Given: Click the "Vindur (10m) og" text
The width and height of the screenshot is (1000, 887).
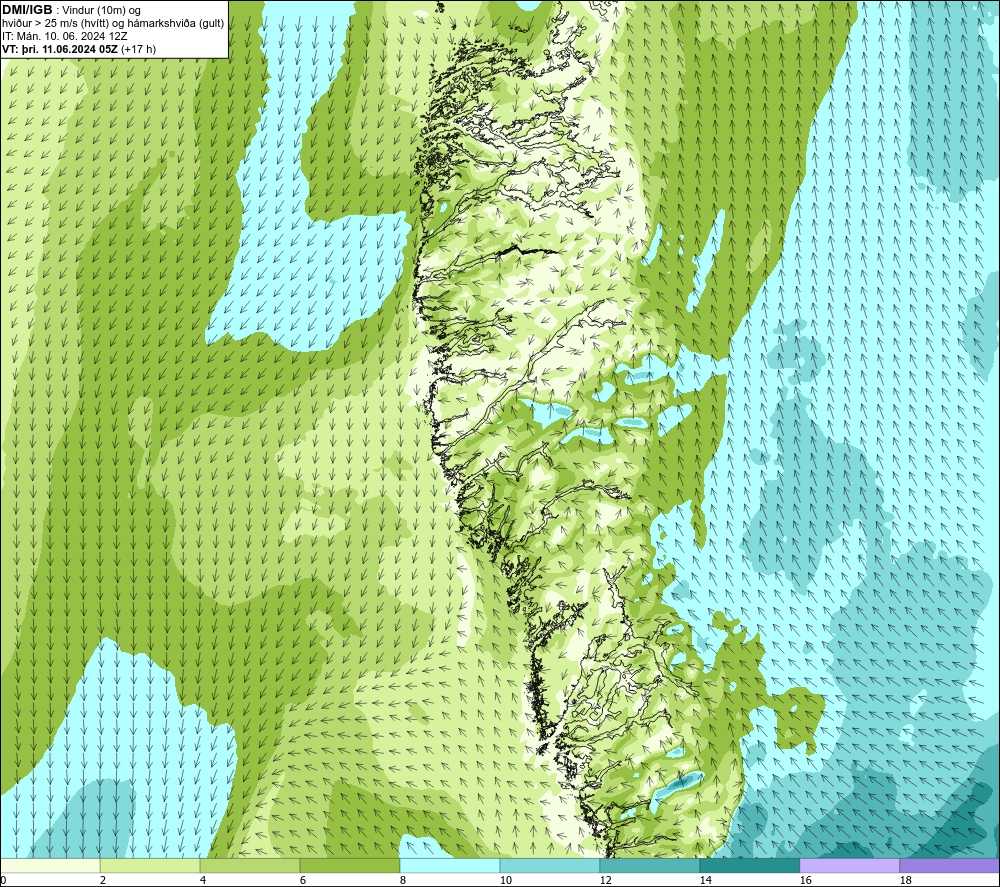Looking at the screenshot, I should pos(103,11).
